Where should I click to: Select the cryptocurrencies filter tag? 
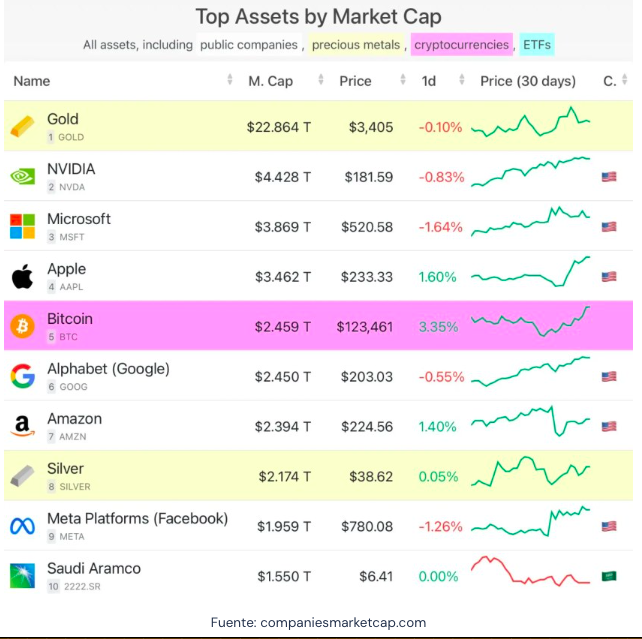461,45
